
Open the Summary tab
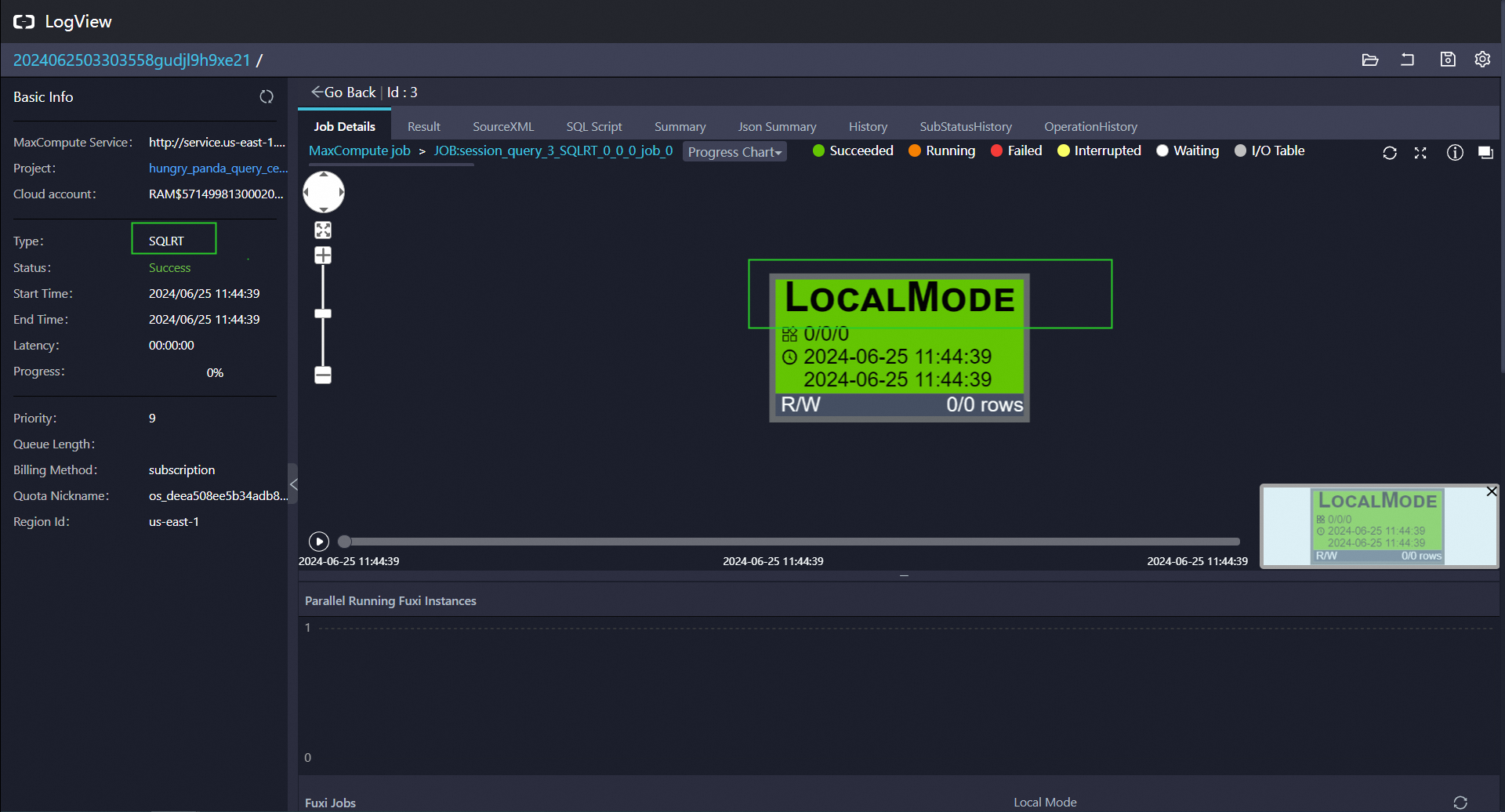pos(680,126)
